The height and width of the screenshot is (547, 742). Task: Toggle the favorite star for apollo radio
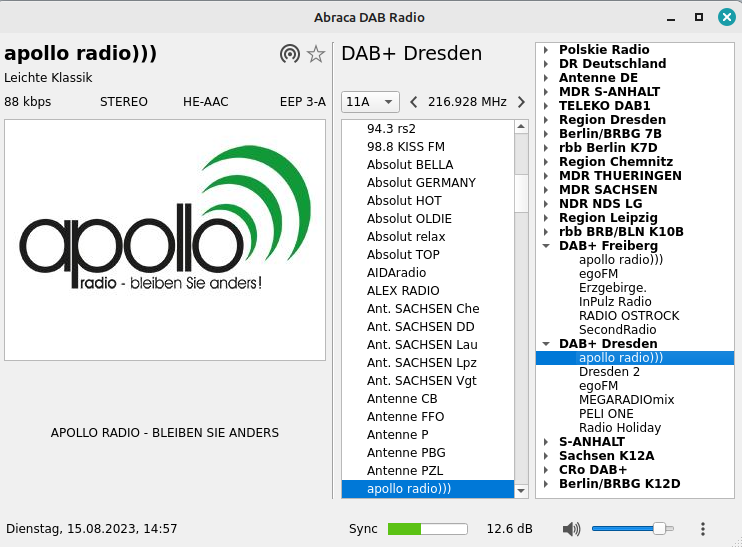[316, 54]
